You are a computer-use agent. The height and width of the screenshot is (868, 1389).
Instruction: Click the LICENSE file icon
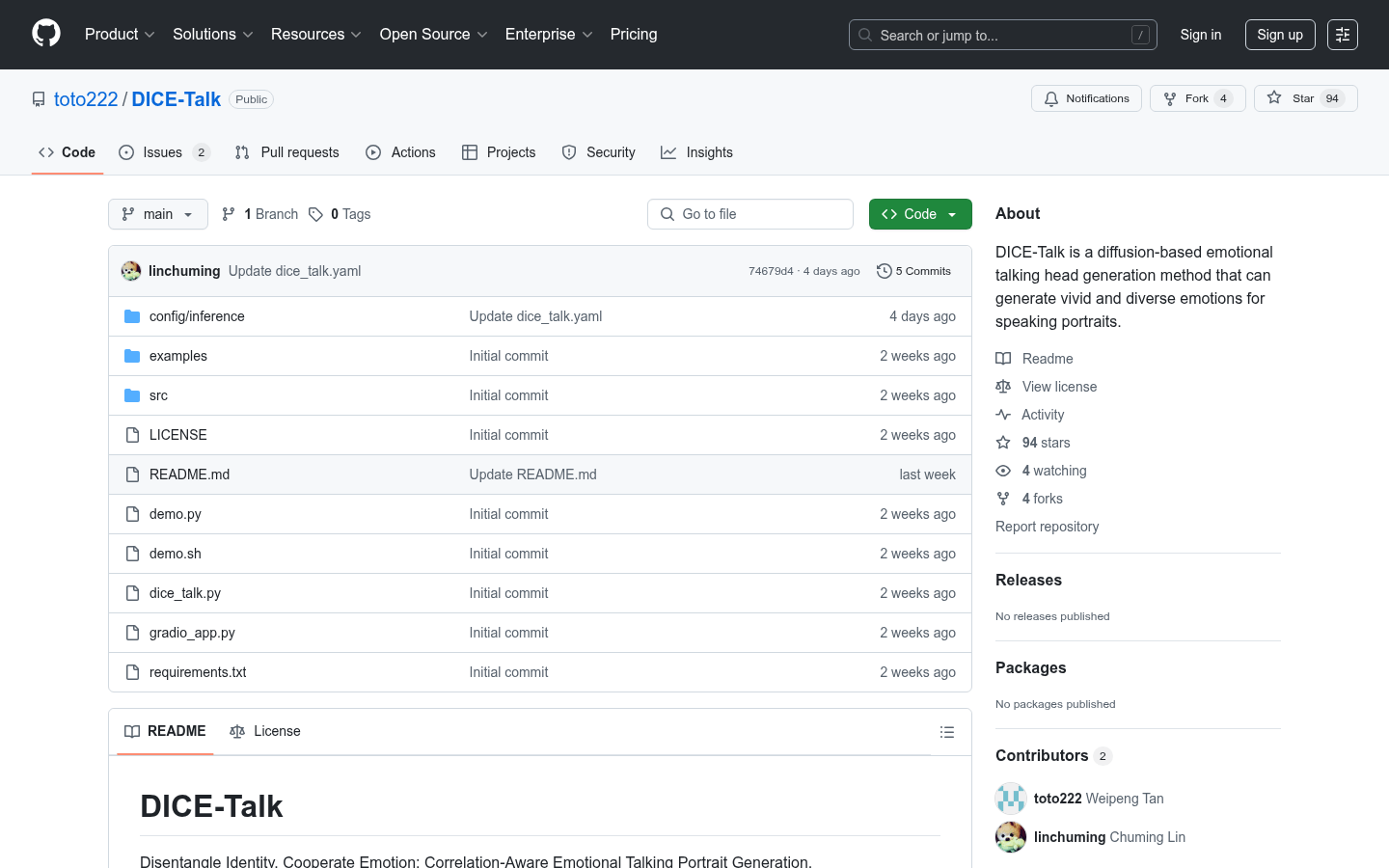(132, 435)
